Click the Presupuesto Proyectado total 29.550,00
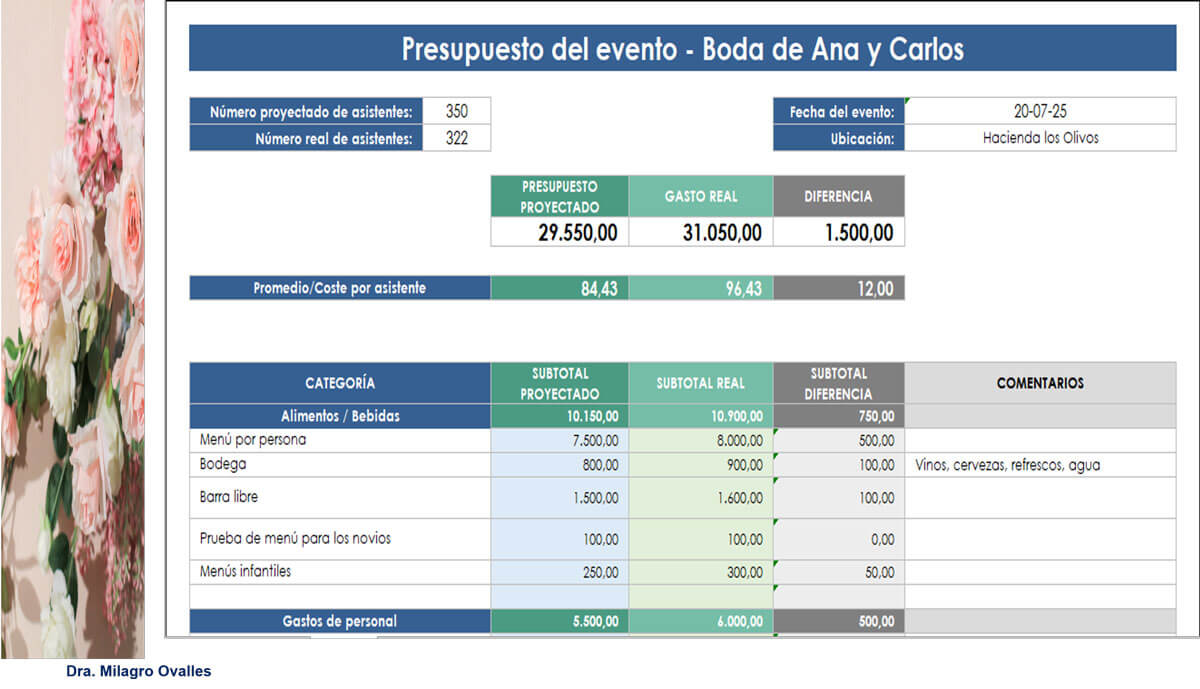This screenshot has height=689, width=1200. pyautogui.click(x=559, y=233)
